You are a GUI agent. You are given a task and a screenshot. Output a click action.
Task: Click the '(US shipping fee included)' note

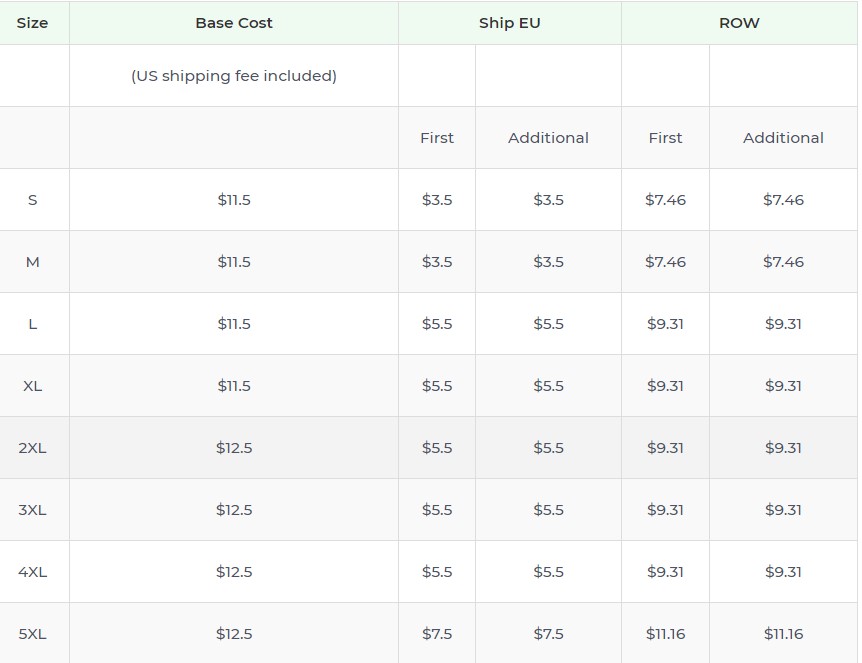click(234, 76)
